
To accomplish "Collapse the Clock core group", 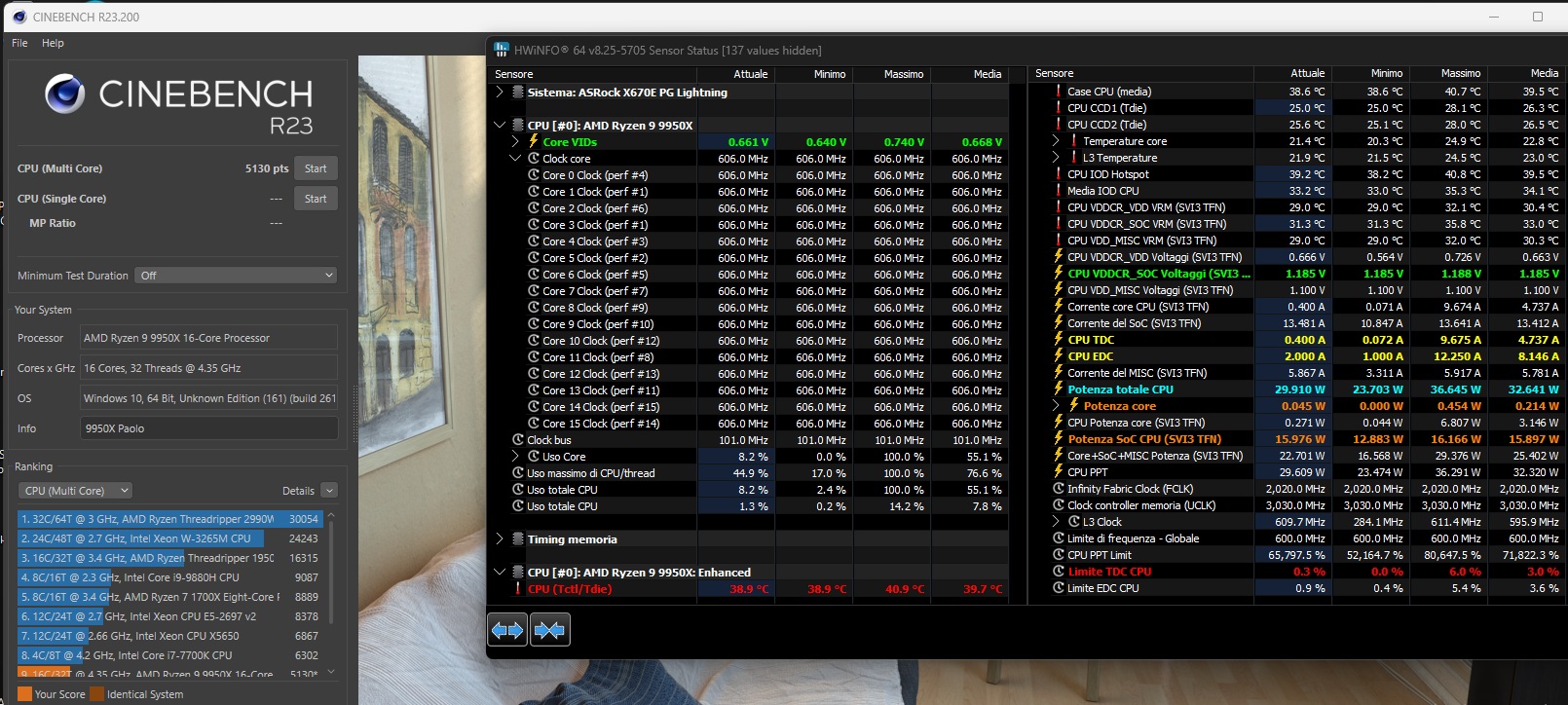I will [515, 159].
